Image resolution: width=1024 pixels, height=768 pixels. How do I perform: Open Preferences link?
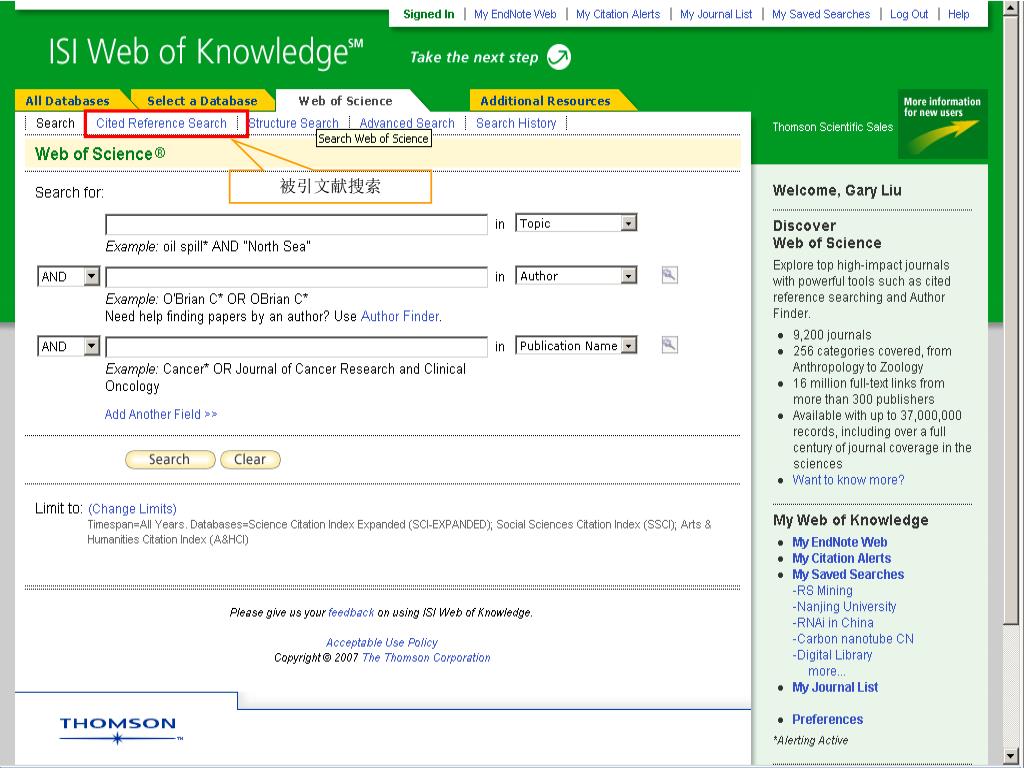point(827,720)
